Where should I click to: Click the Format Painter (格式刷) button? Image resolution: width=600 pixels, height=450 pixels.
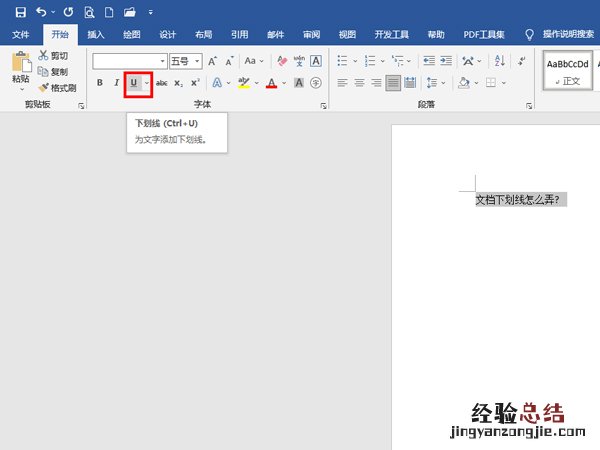point(57,87)
